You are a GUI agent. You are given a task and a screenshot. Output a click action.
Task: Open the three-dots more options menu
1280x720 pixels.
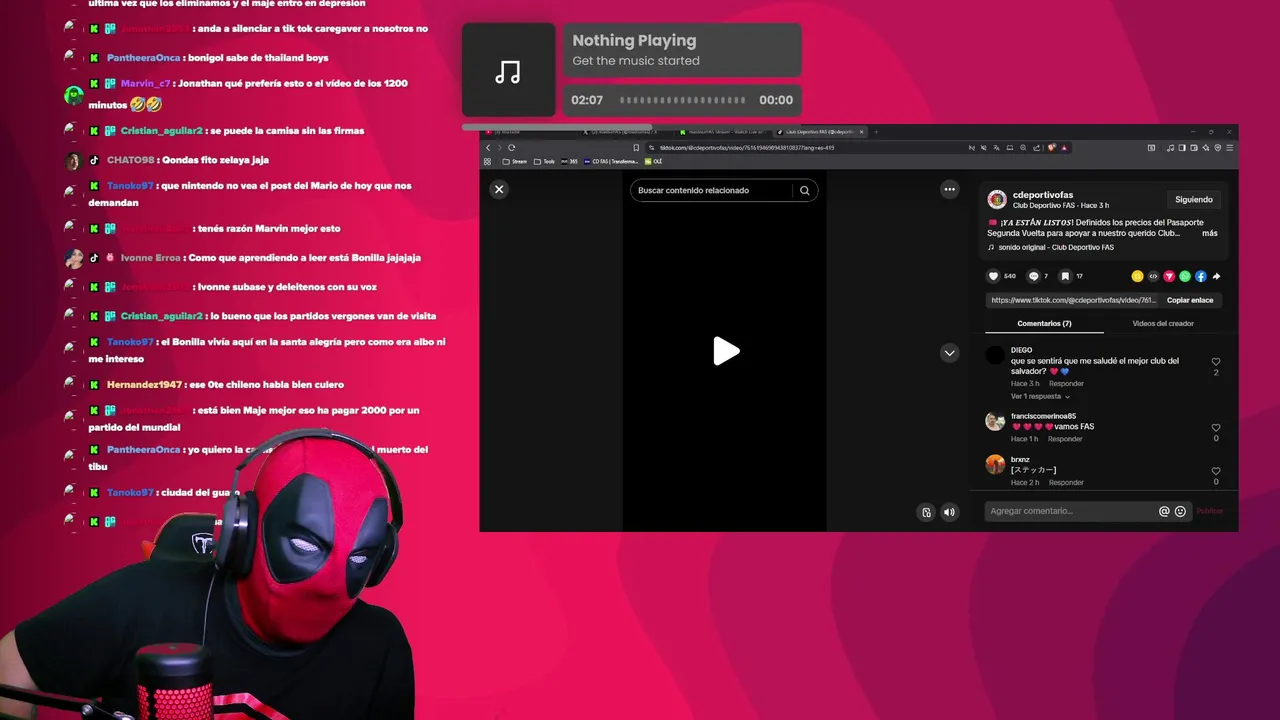949,189
